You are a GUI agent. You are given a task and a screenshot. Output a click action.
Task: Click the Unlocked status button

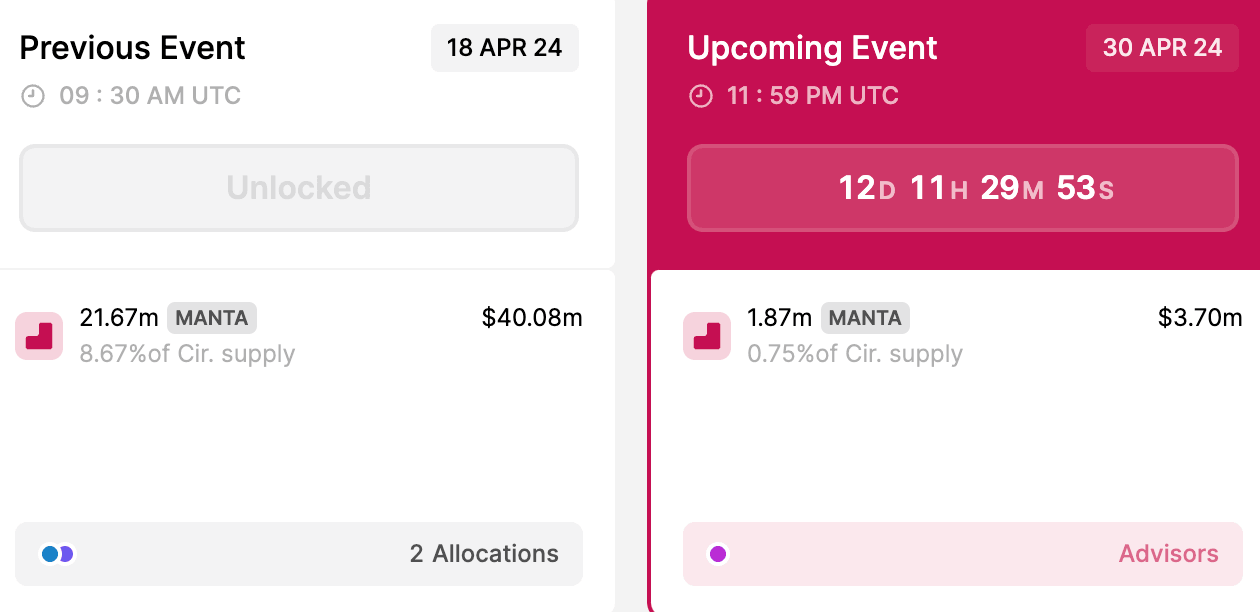[299, 188]
